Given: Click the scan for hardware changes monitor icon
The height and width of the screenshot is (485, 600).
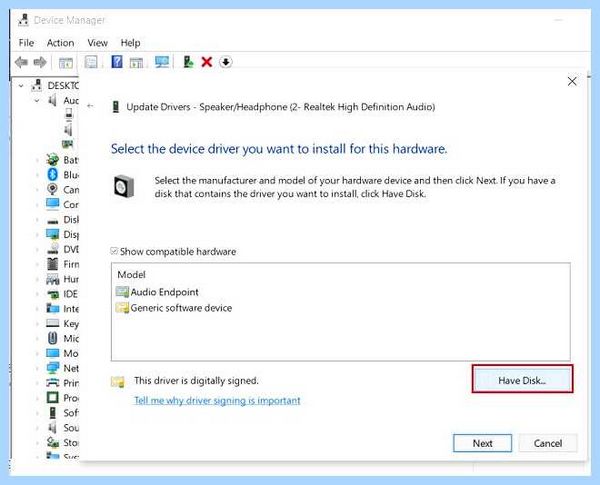Looking at the screenshot, I should (162, 62).
